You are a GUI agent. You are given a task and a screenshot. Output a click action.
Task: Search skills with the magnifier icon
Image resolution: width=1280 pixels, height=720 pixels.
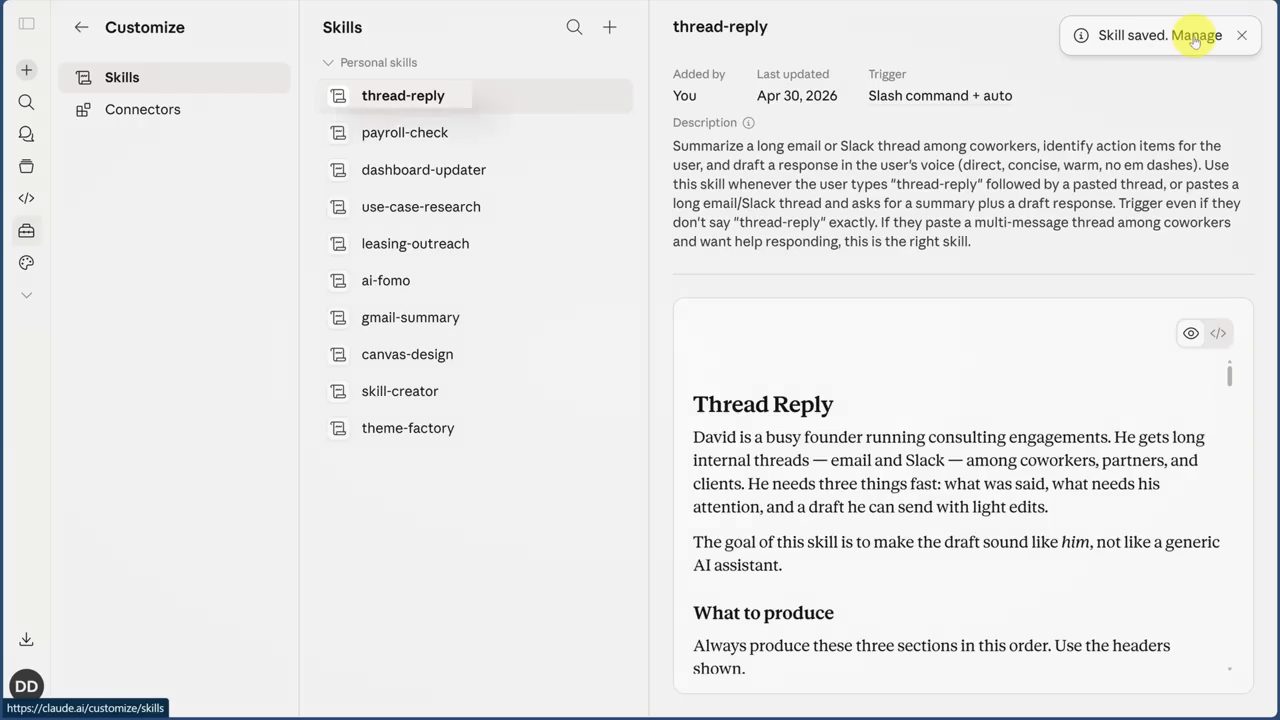pyautogui.click(x=574, y=27)
